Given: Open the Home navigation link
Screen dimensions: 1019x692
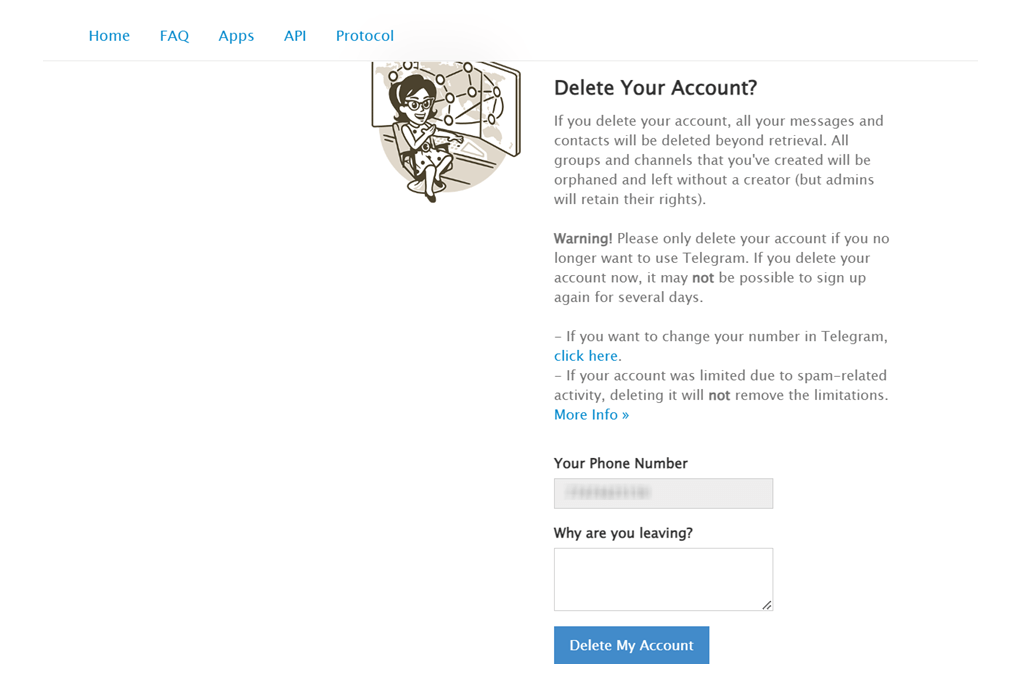Looking at the screenshot, I should (109, 36).
